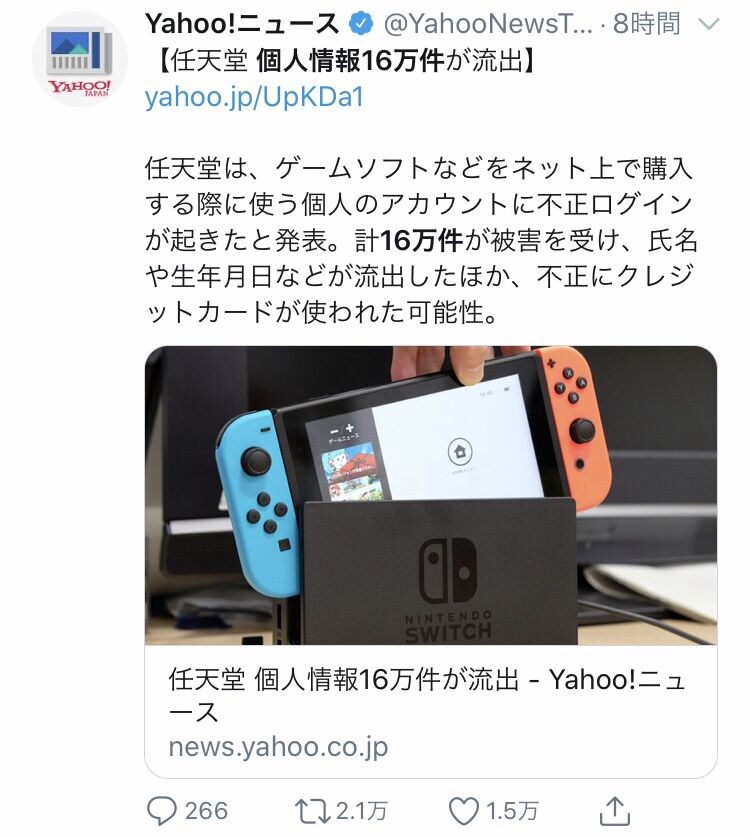Expand the tweet options chevron
Screen dimensions: 750x838
click(x=709, y=24)
